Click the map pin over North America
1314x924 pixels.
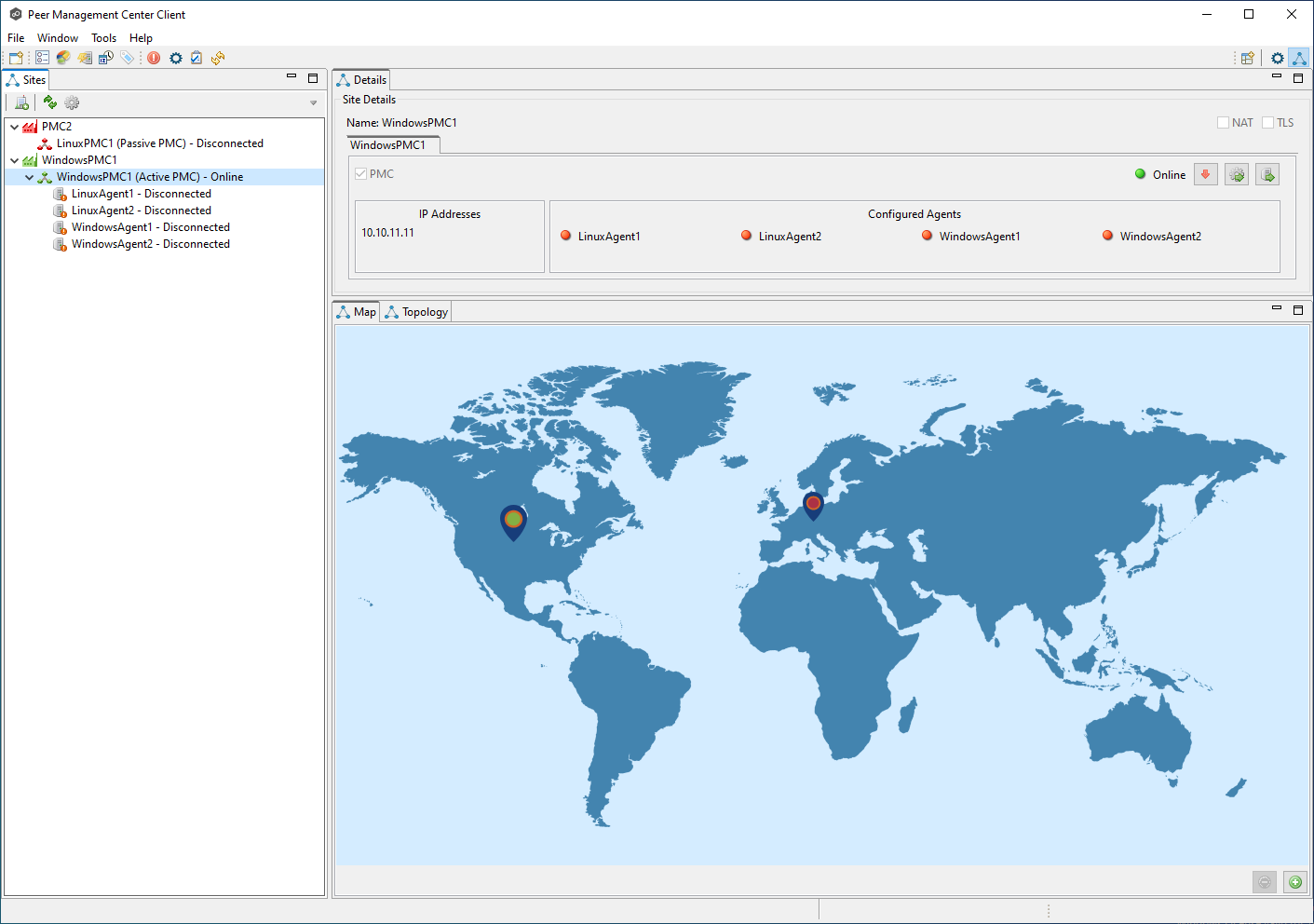[513, 521]
